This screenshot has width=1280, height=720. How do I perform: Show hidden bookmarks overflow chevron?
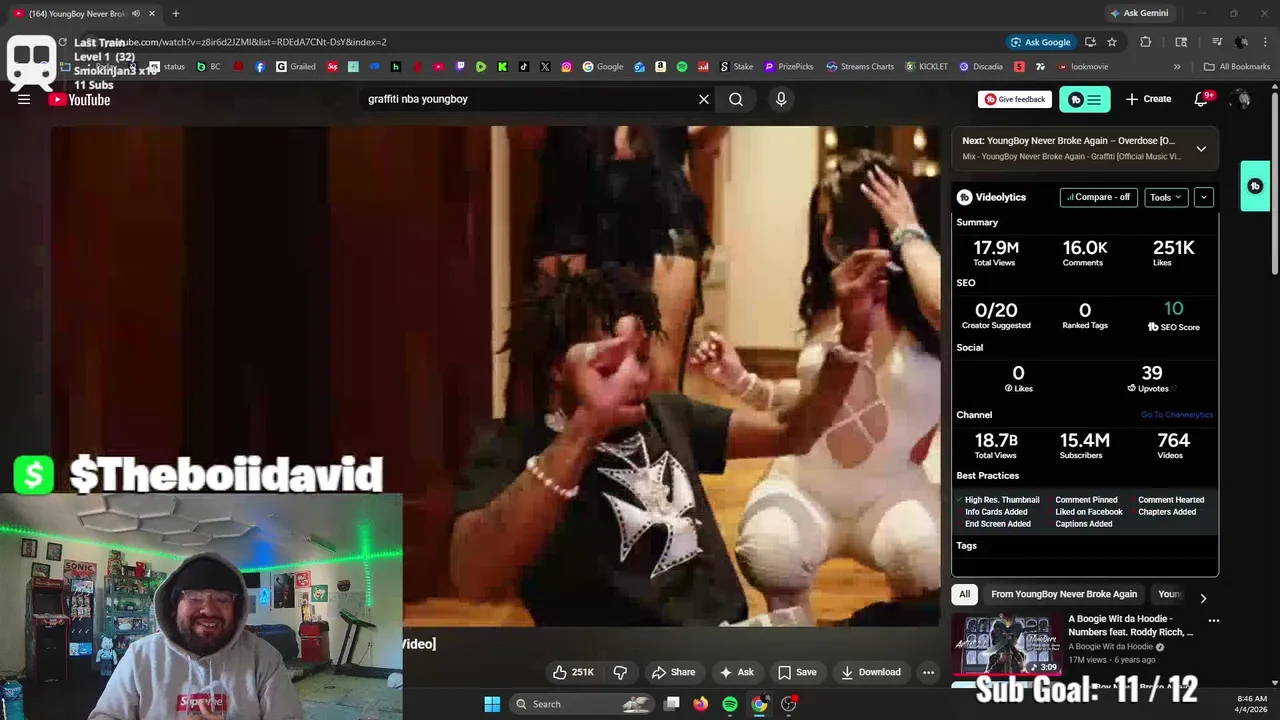pos(1177,67)
